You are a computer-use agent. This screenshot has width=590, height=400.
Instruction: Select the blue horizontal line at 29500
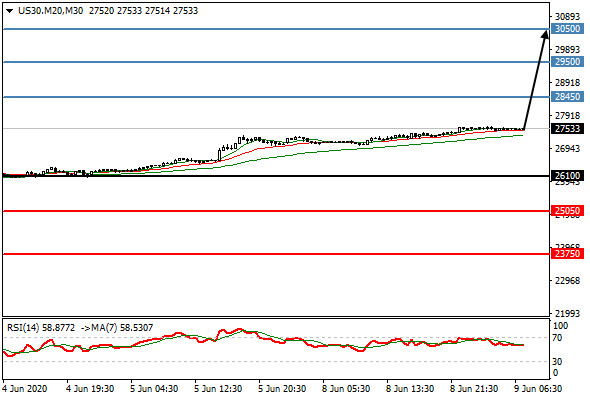click(276, 62)
